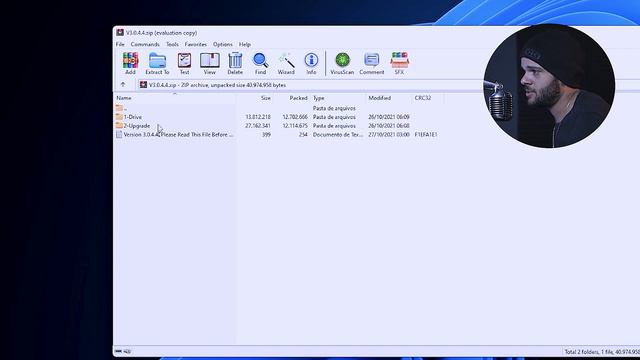Click the 2-Upgrade folder icon
640x360 pixels.
point(119,126)
